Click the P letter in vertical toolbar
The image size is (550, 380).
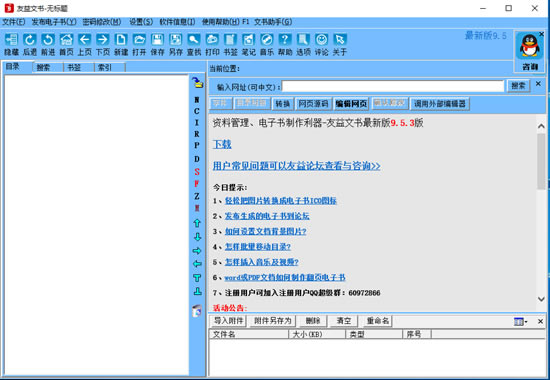click(197, 145)
